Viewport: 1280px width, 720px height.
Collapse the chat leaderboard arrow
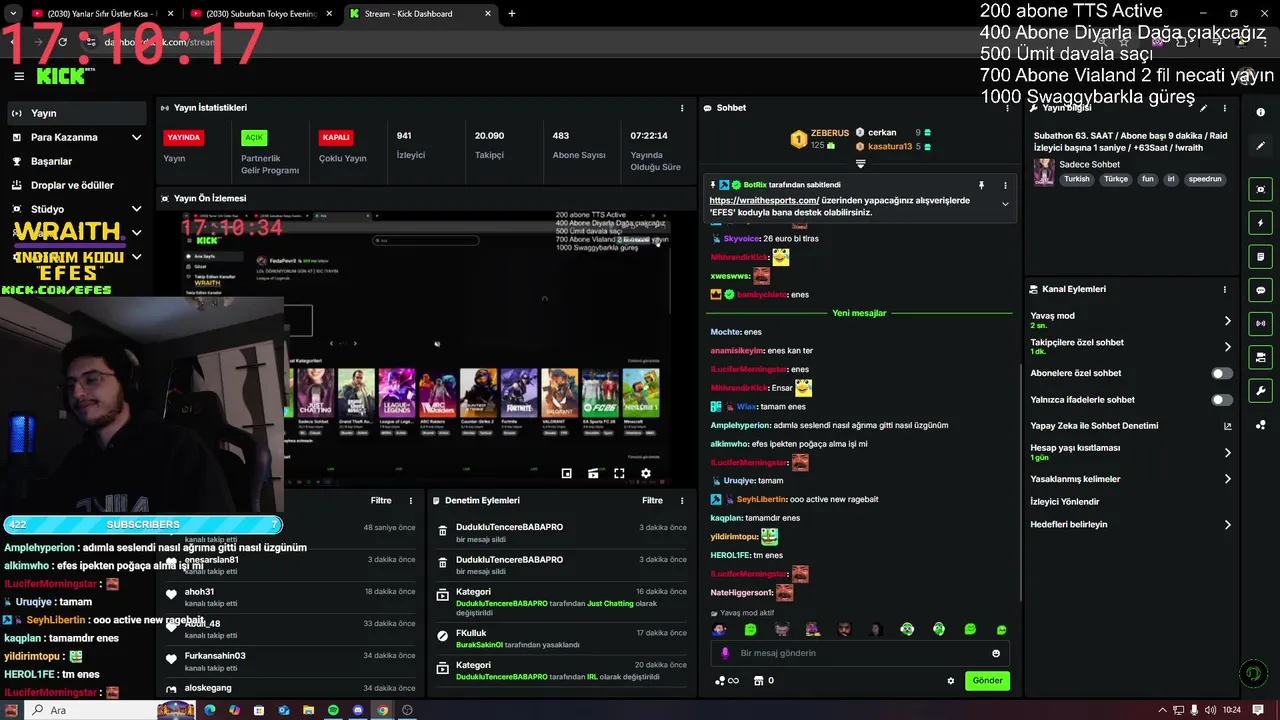click(860, 163)
